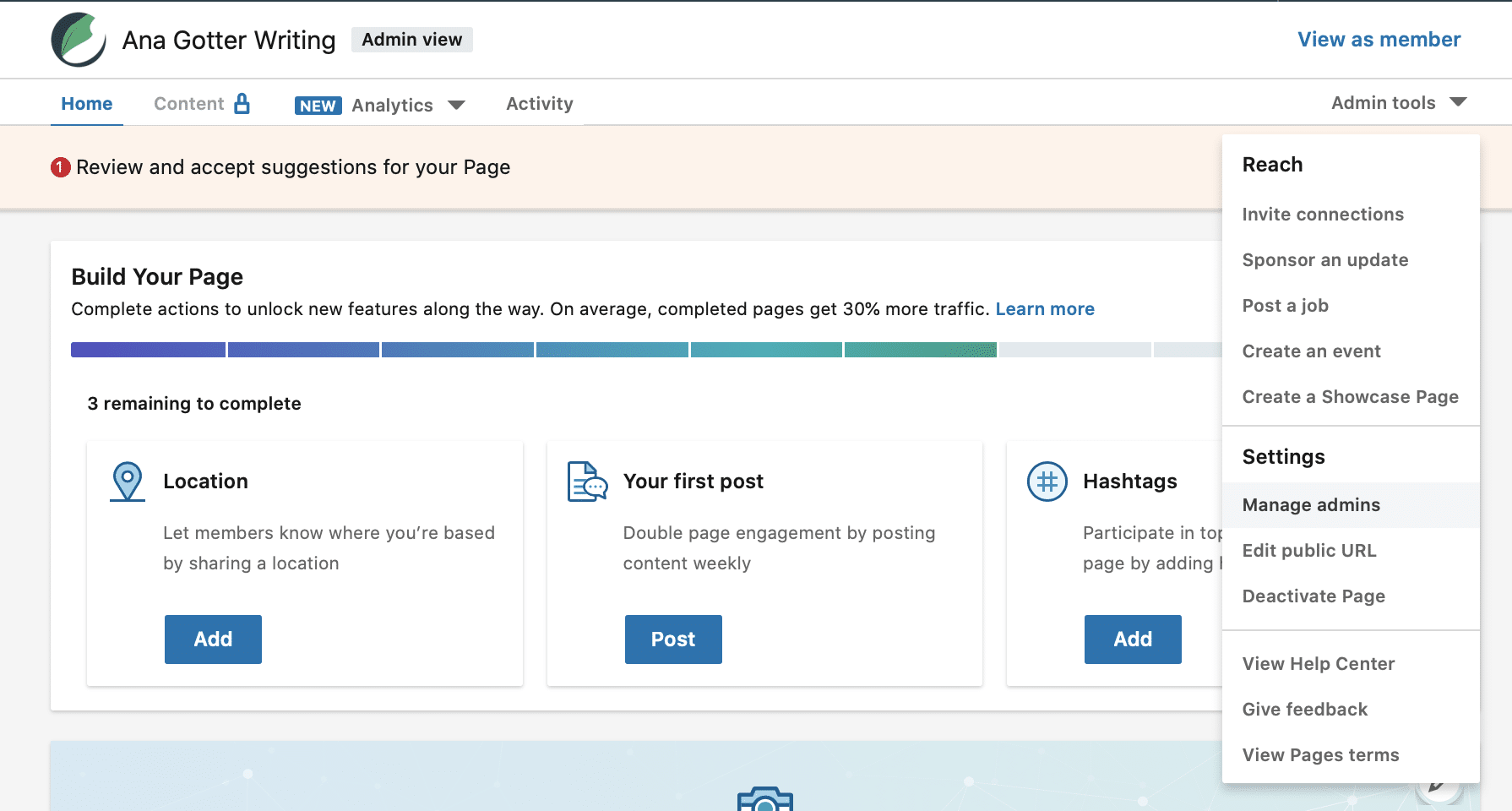
Task: Click the lock icon beside Content
Action: pyautogui.click(x=242, y=103)
